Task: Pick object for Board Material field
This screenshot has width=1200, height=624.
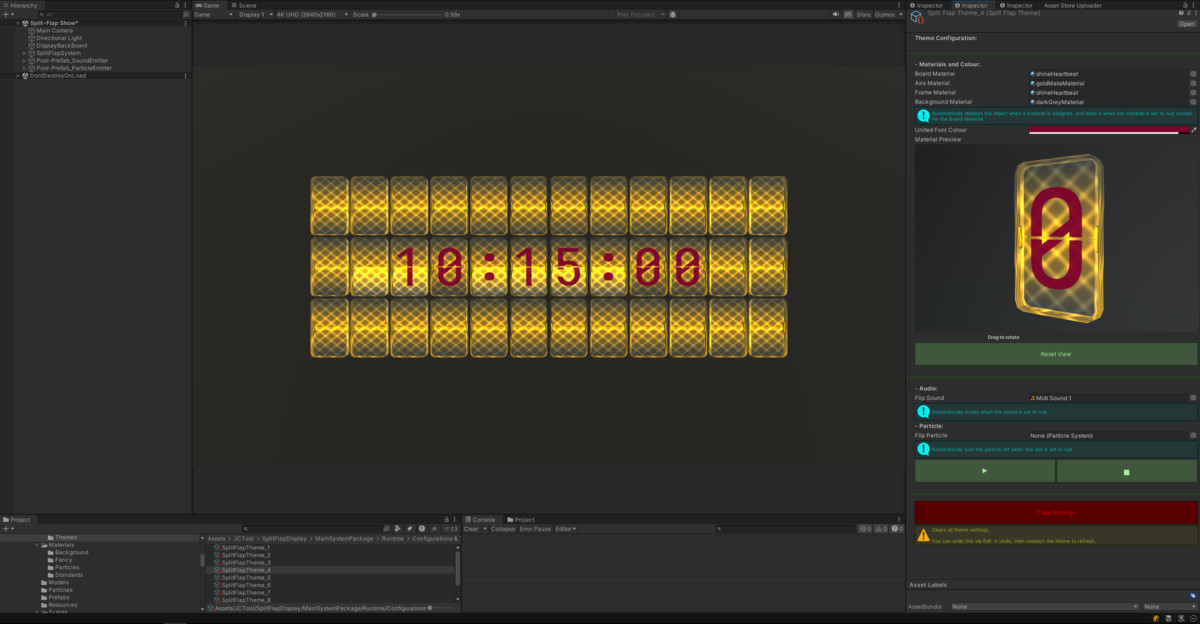Action: 1193,73
